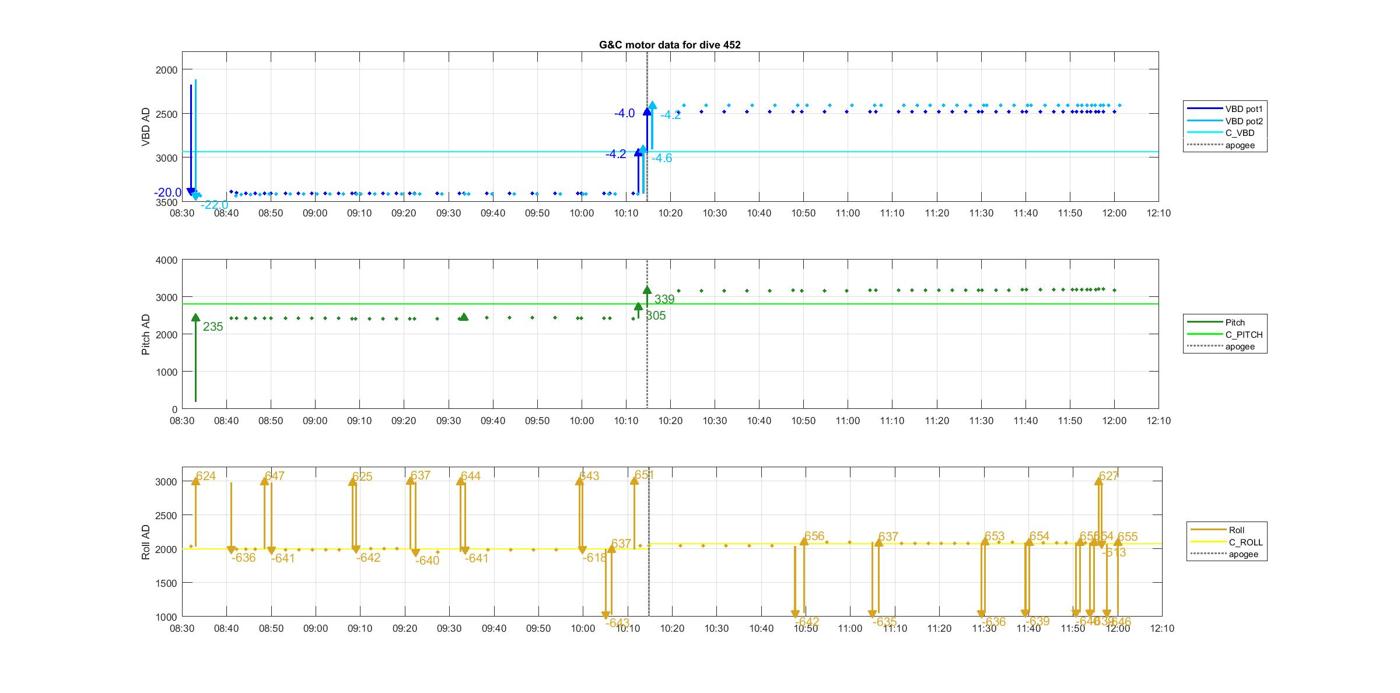
Task: Click the 3500 tick on VBD AD axis
Action: click(x=166, y=202)
